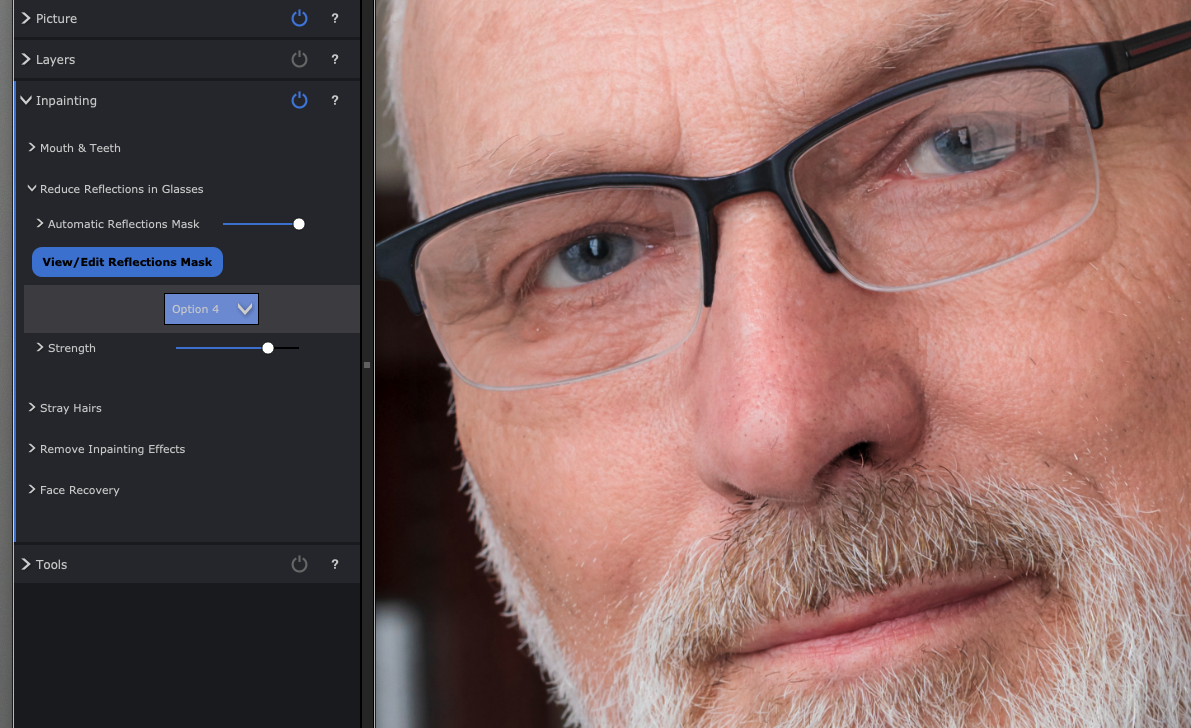Viewport: 1191px width, 728px height.
Task: Open help for the Layers section
Action: 335,59
